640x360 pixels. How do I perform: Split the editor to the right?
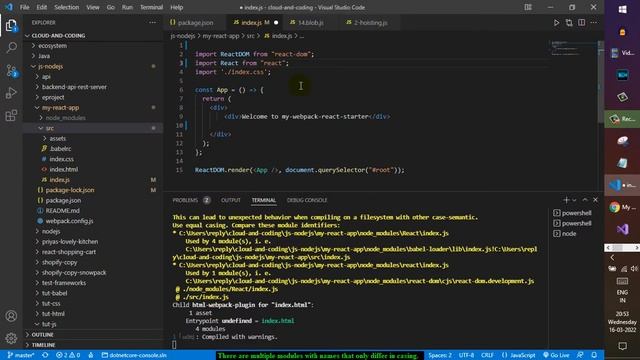[581, 23]
